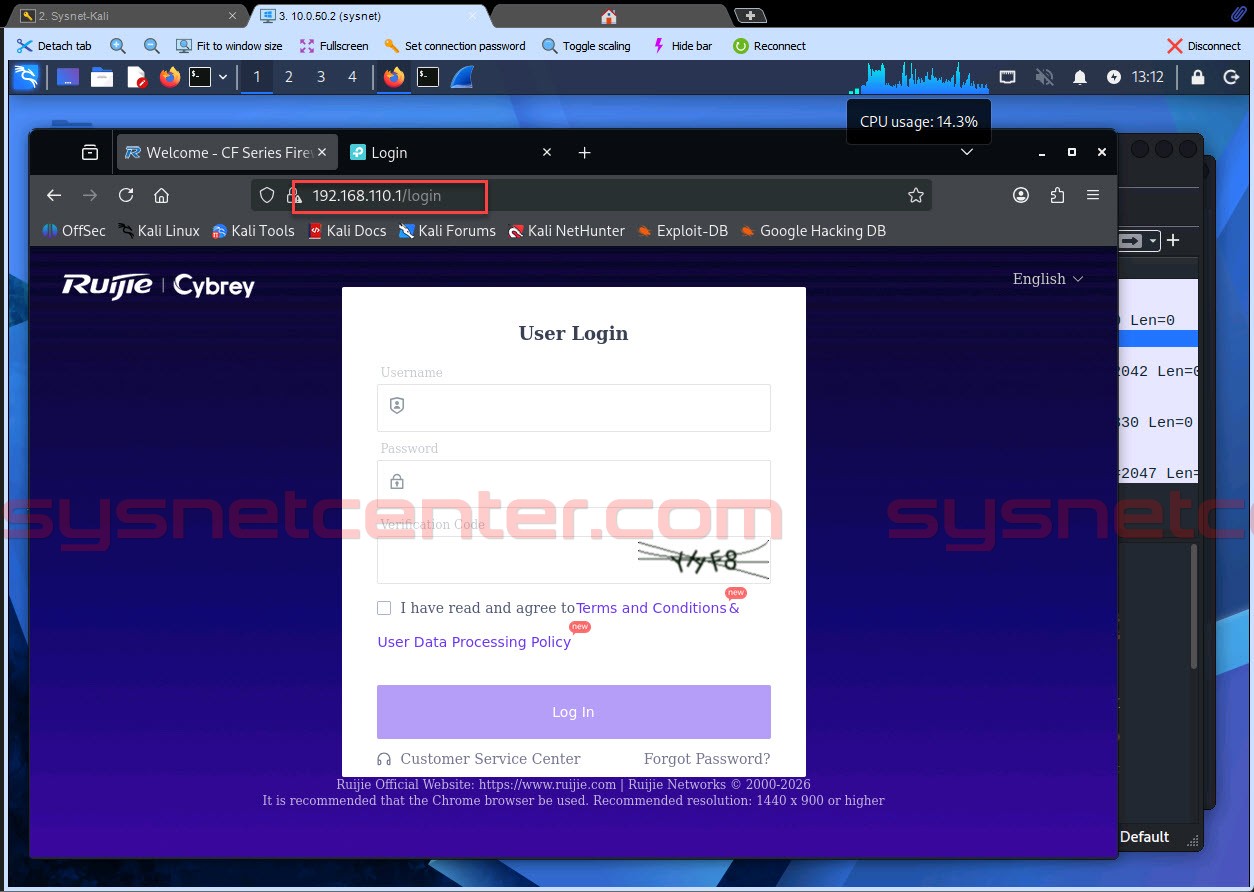
Task: Open the Google Hacking DB bookmark
Action: click(813, 231)
